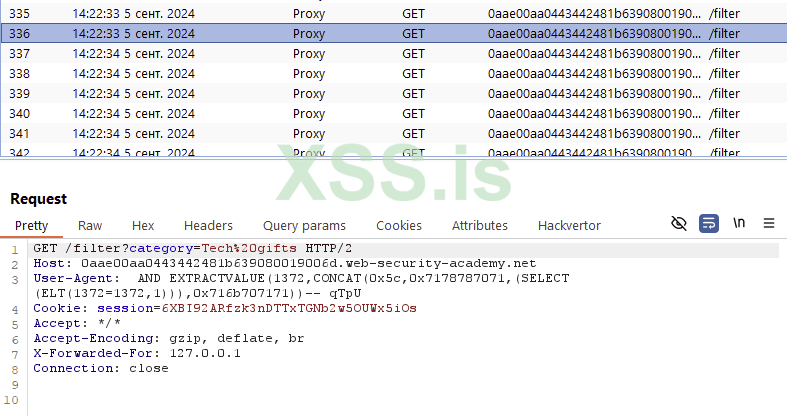Image resolution: width=787 pixels, height=416 pixels.
Task: Click the /filter path in row 340
Action: point(724,114)
